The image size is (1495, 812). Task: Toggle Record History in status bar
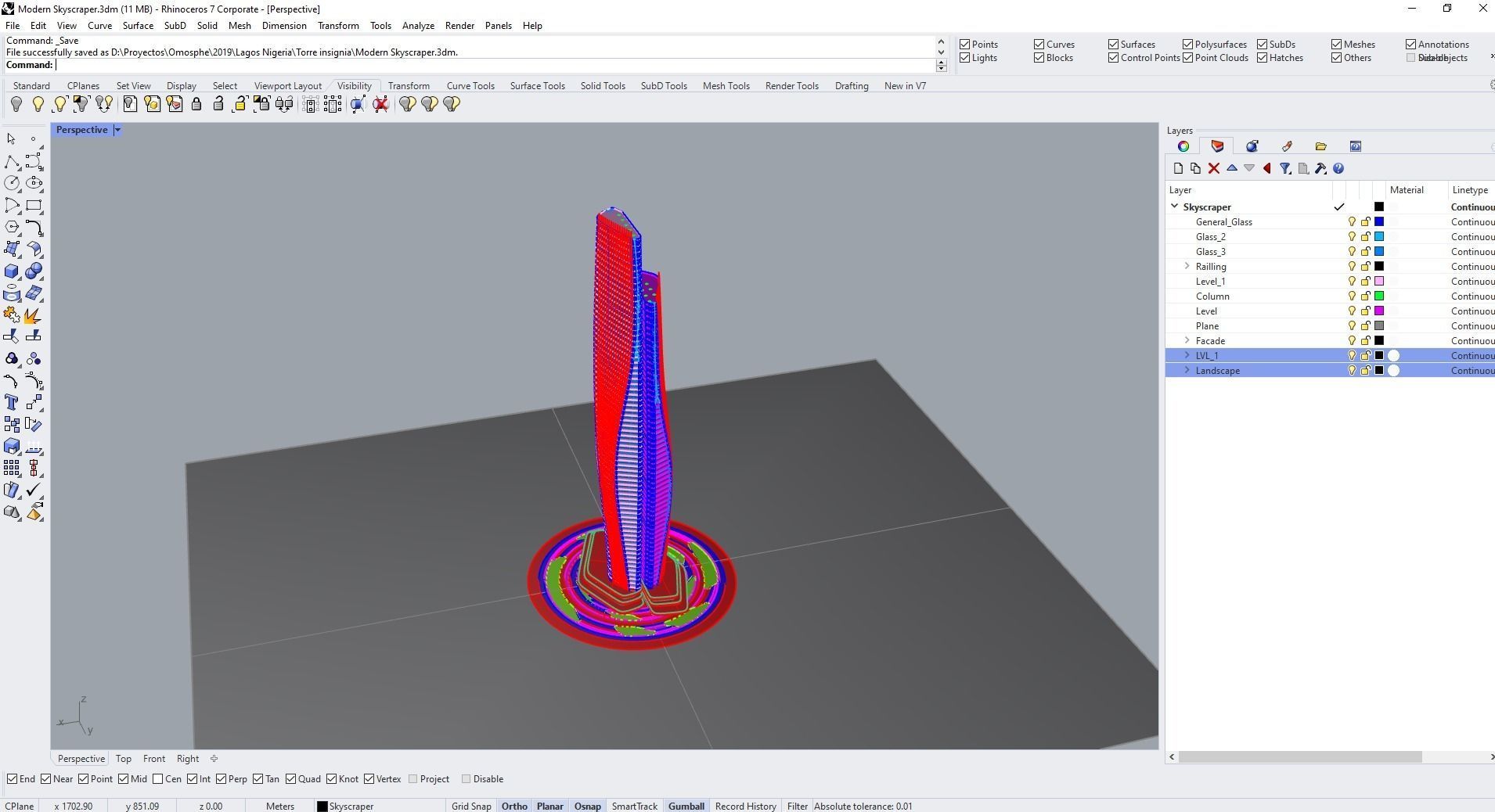[745, 807]
